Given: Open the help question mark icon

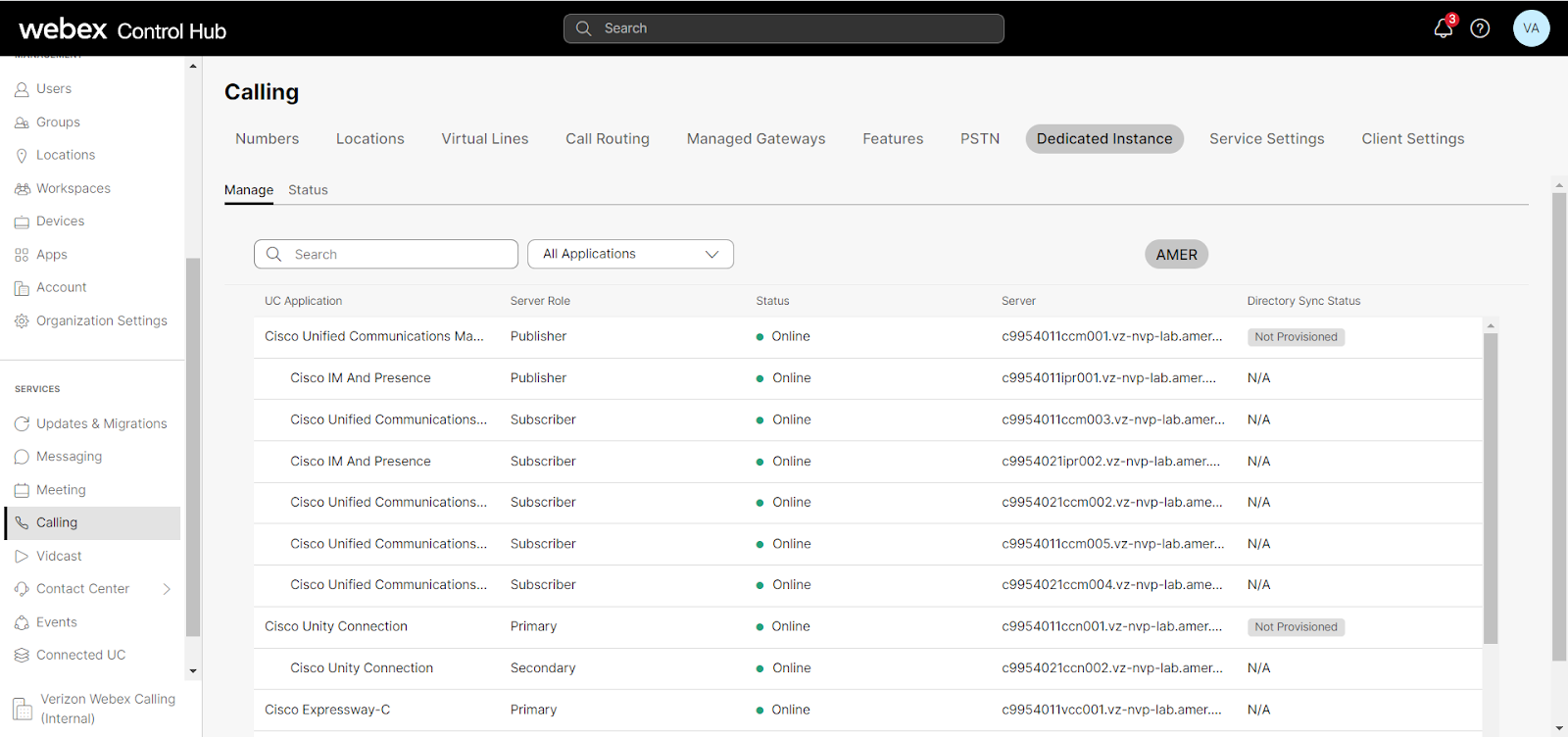Looking at the screenshot, I should pyautogui.click(x=1480, y=28).
